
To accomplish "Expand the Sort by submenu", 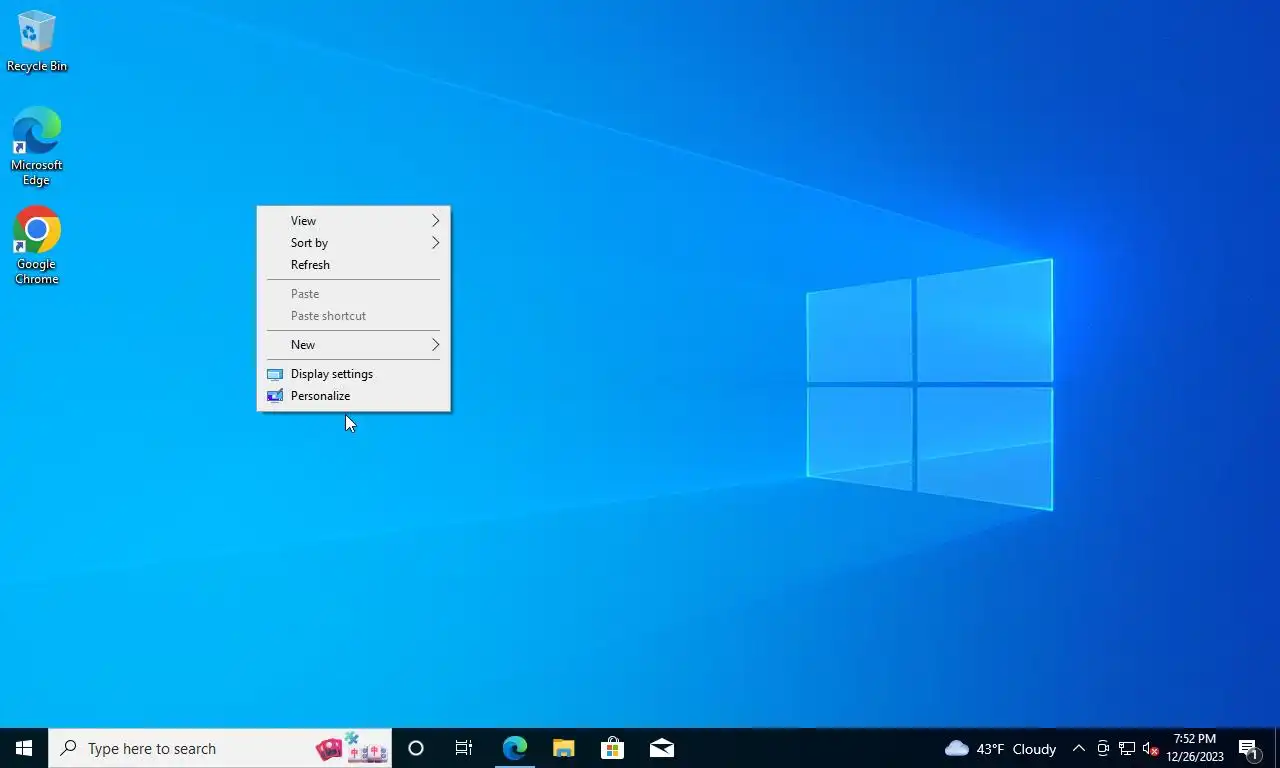I will tap(354, 243).
